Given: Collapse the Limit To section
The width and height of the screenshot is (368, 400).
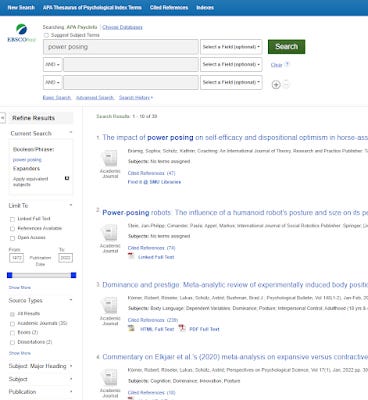Looking at the screenshot, I should click(71, 205).
